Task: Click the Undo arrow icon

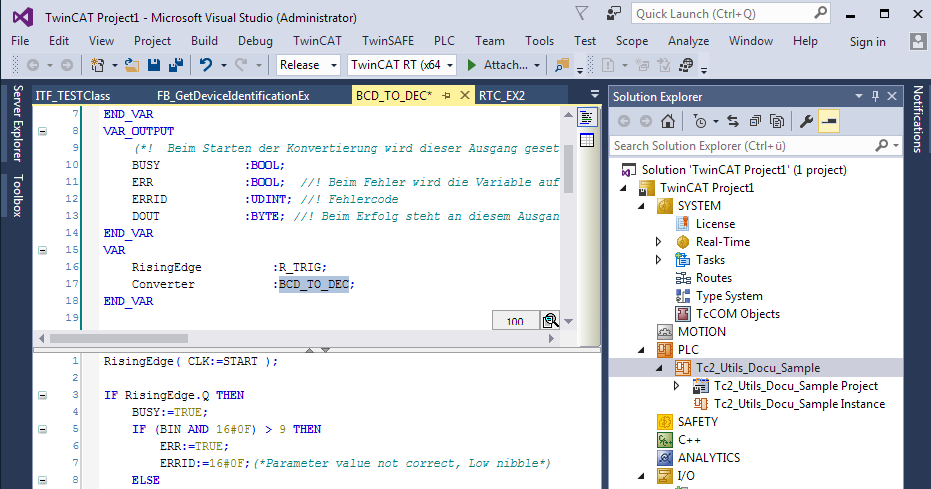Action: [206, 65]
